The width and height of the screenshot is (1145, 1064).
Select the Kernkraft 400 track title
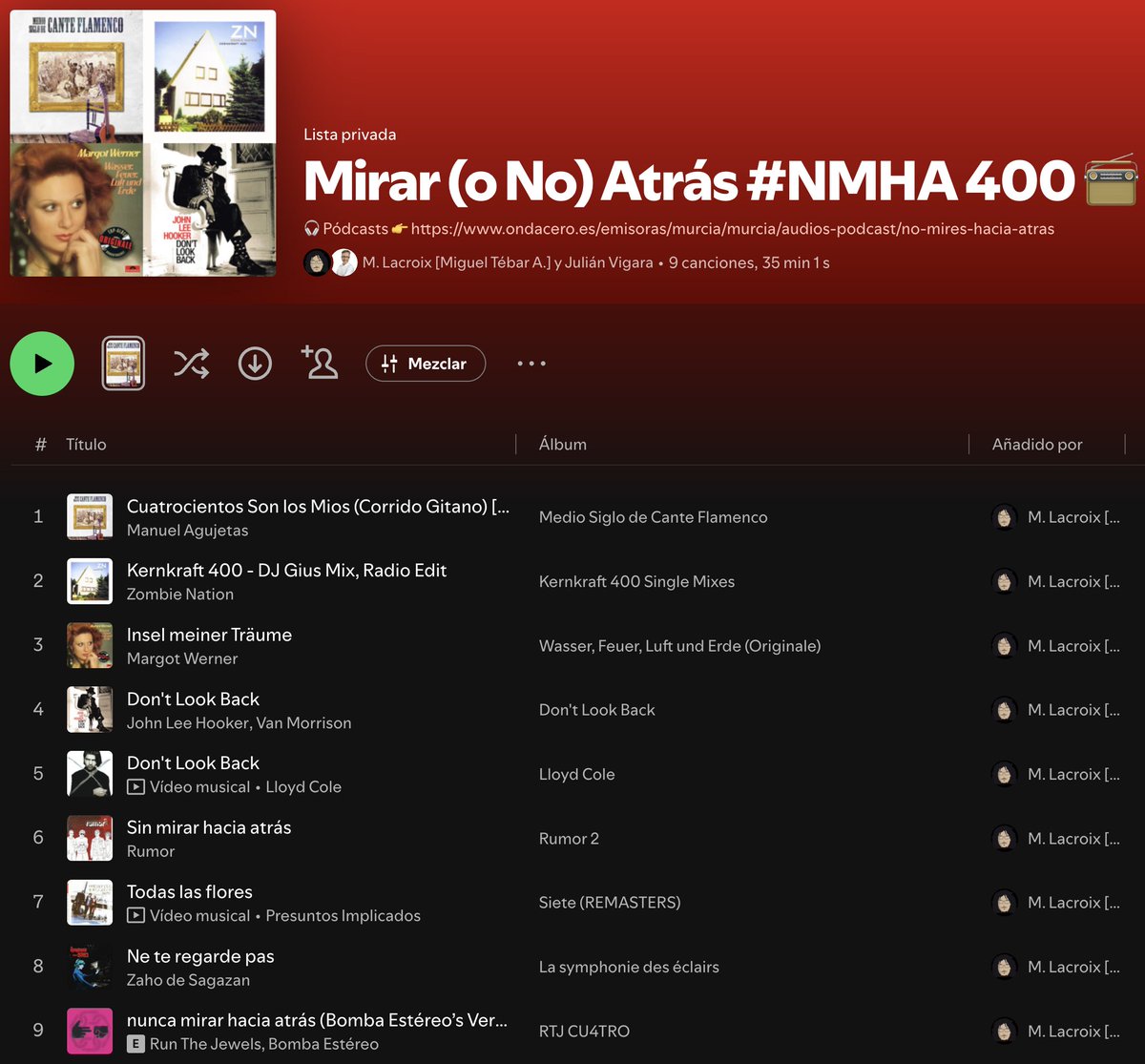pos(286,570)
